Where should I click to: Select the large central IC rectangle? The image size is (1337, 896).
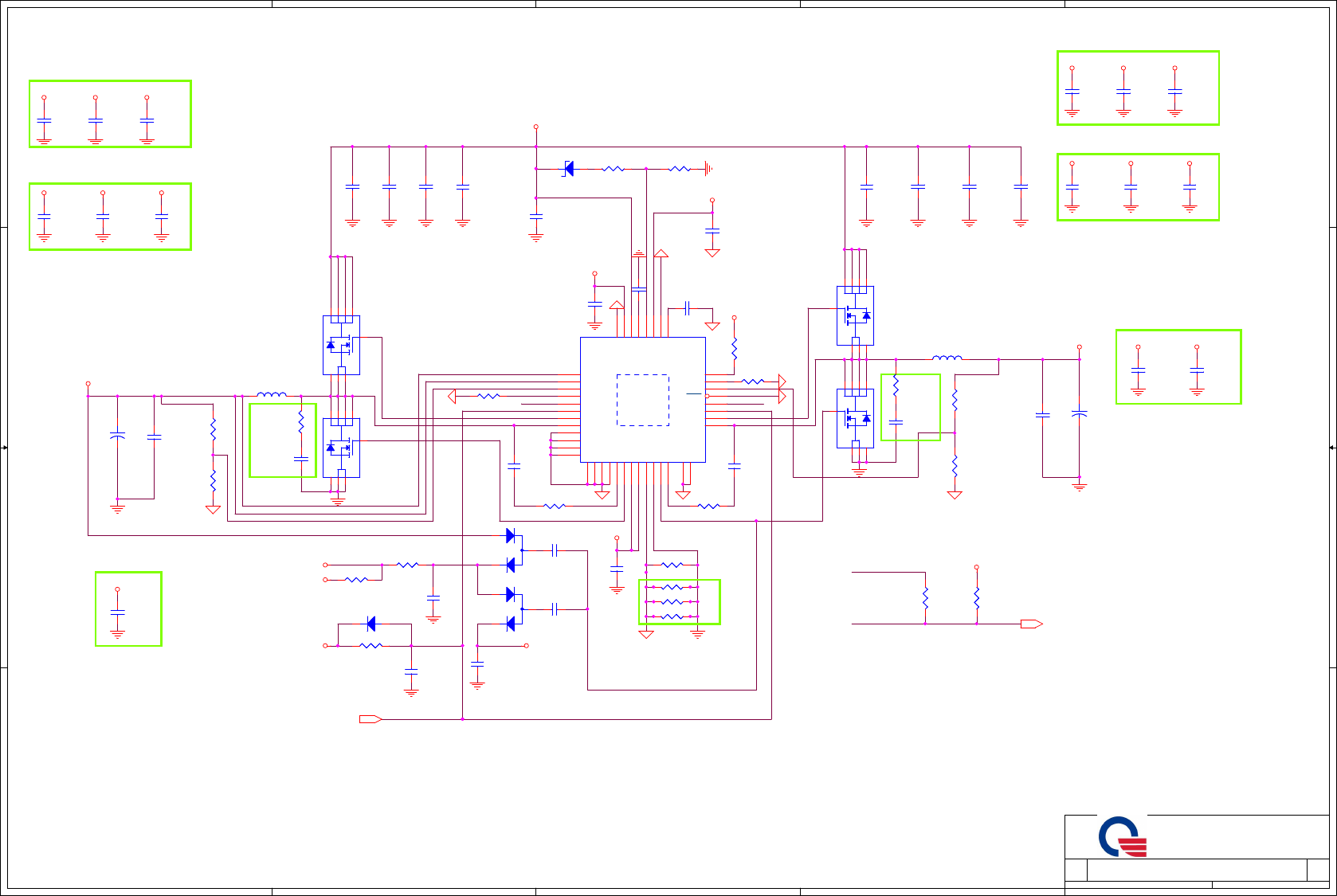click(643, 400)
